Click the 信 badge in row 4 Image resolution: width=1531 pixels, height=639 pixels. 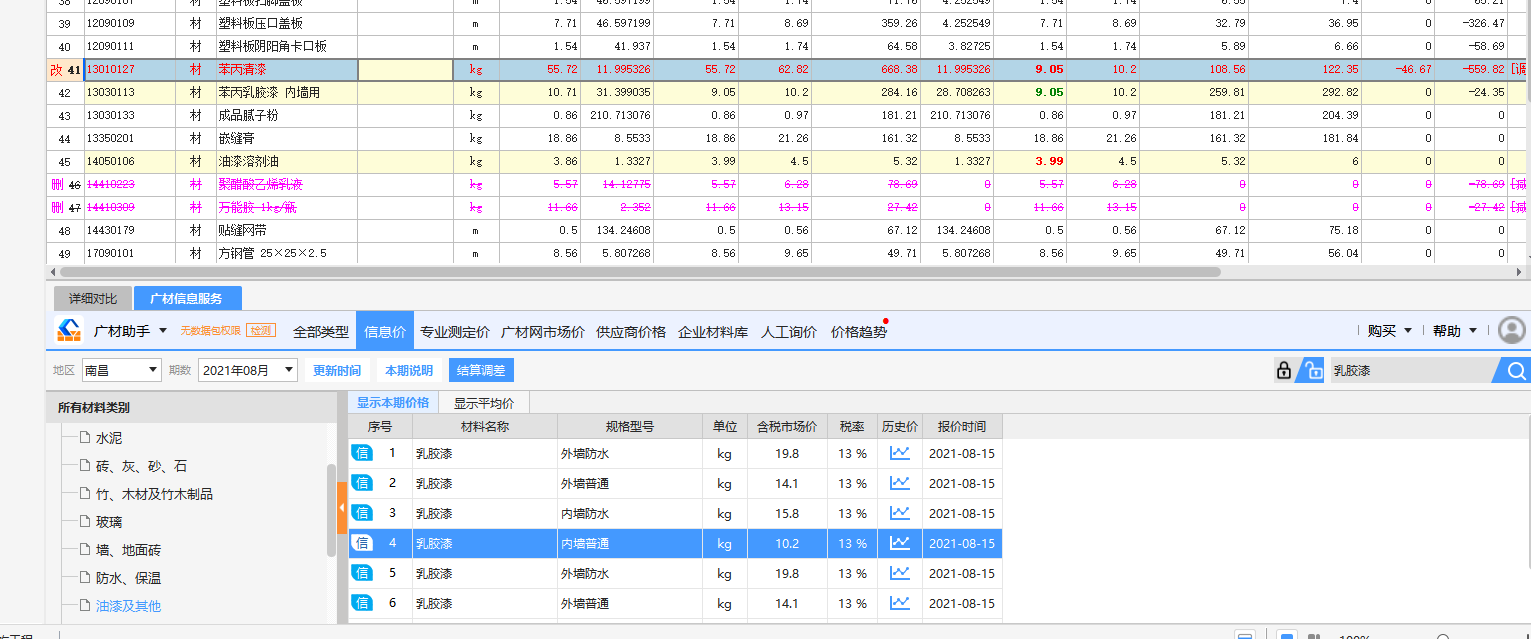pos(363,543)
